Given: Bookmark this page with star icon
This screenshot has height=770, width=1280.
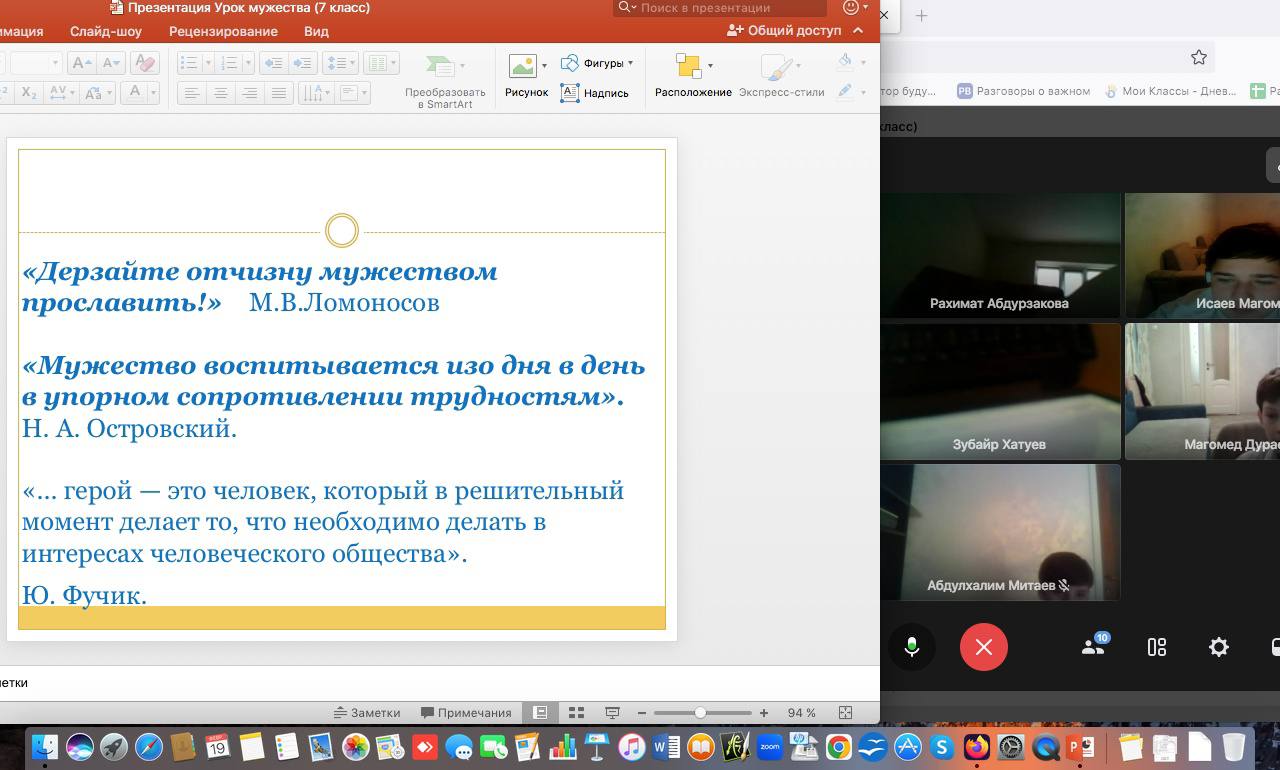Looking at the screenshot, I should 1198,57.
